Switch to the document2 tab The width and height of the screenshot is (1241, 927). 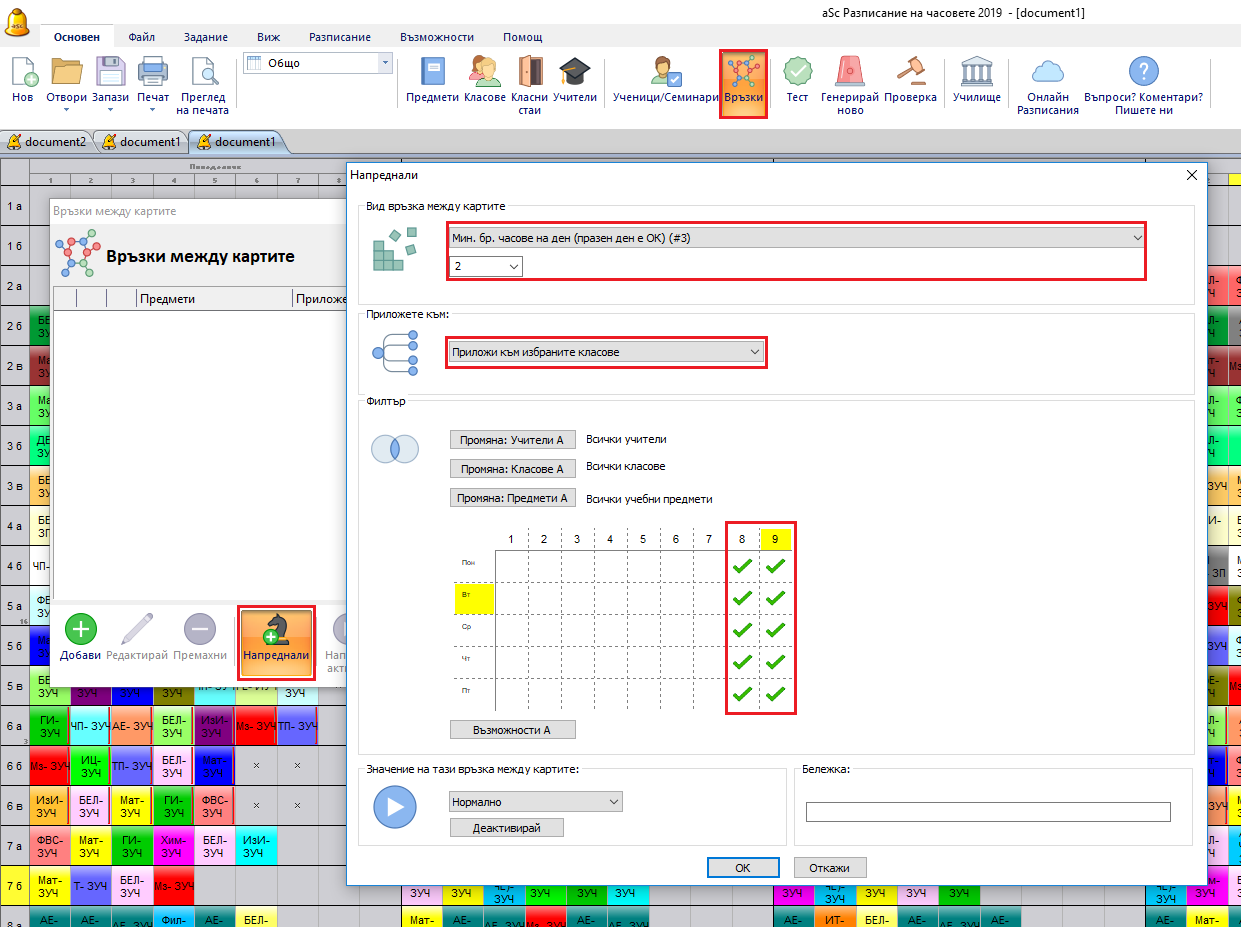pos(47,142)
